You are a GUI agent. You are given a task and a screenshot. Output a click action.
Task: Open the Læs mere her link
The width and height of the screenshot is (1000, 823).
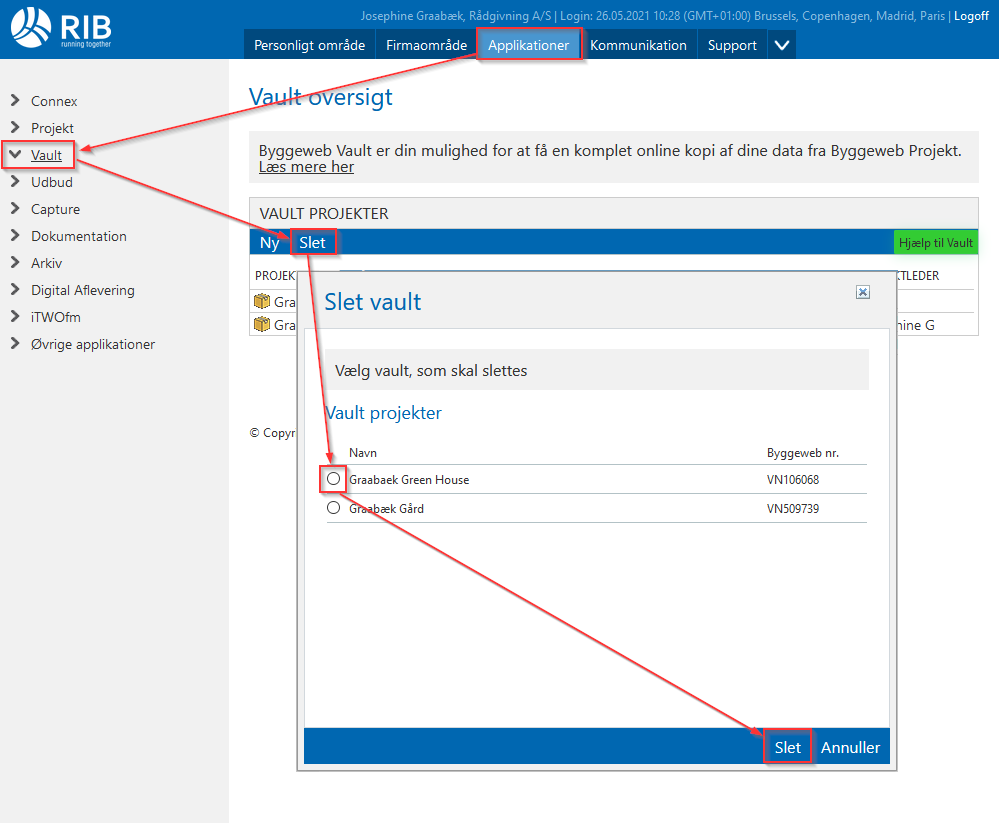(306, 167)
